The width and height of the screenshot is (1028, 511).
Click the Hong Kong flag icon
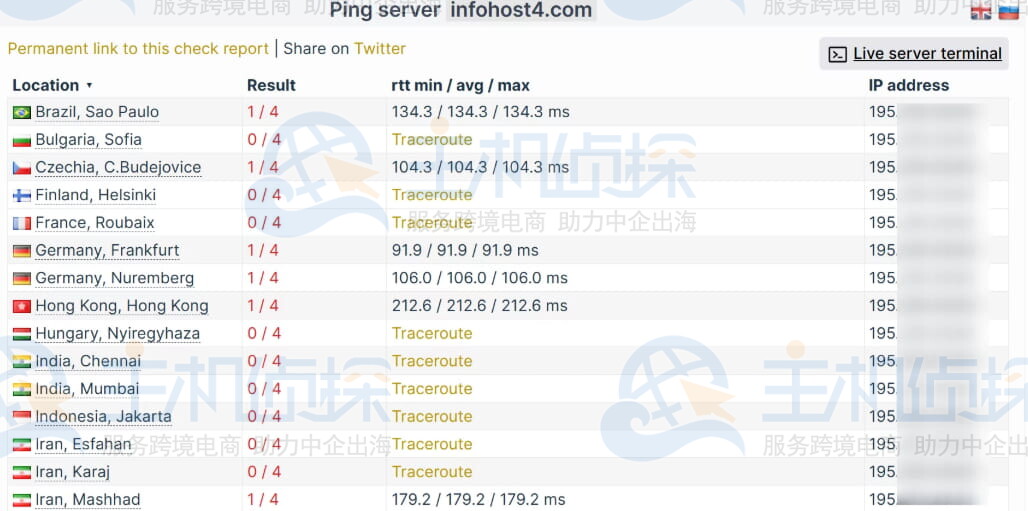click(x=21, y=306)
